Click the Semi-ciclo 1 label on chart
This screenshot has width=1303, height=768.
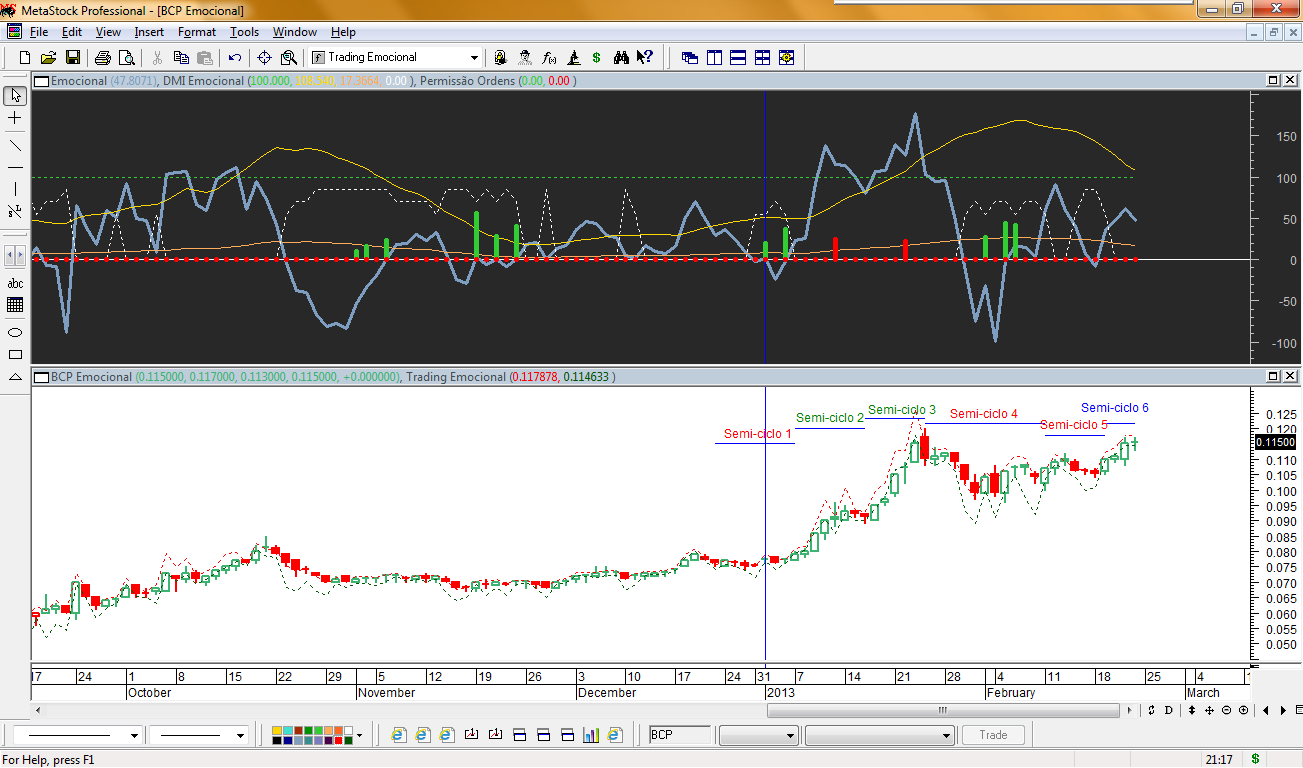[x=758, y=434]
